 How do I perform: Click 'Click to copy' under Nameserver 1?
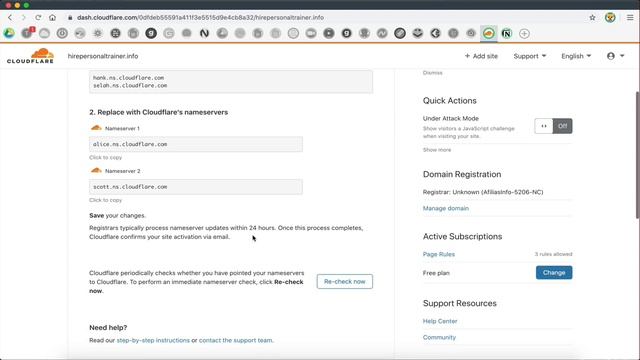tap(105, 158)
